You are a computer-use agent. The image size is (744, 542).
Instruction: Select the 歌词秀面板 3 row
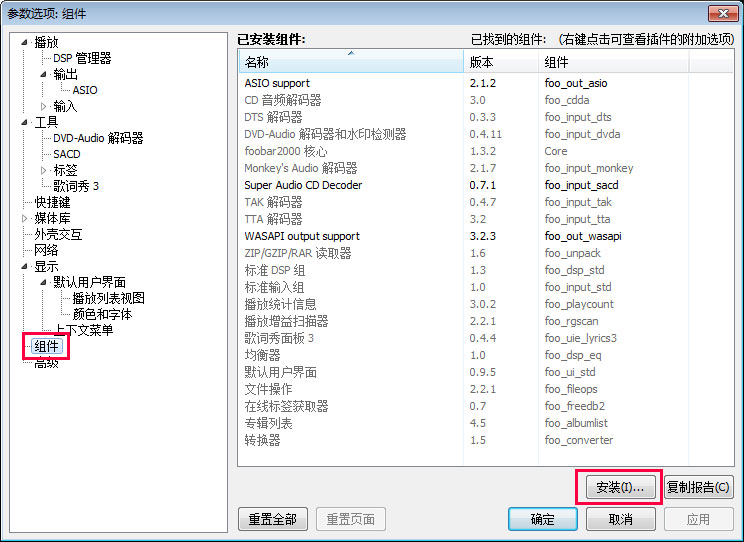click(486, 338)
